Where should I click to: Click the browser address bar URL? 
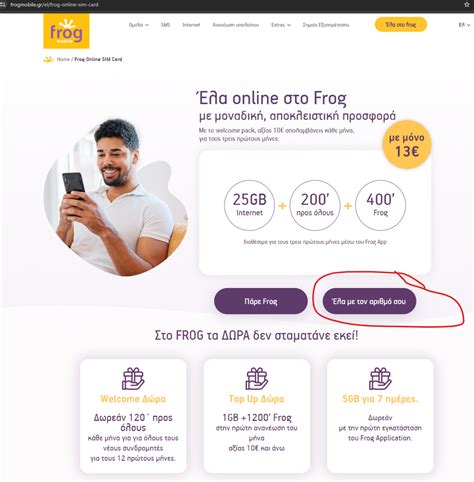(54, 5)
